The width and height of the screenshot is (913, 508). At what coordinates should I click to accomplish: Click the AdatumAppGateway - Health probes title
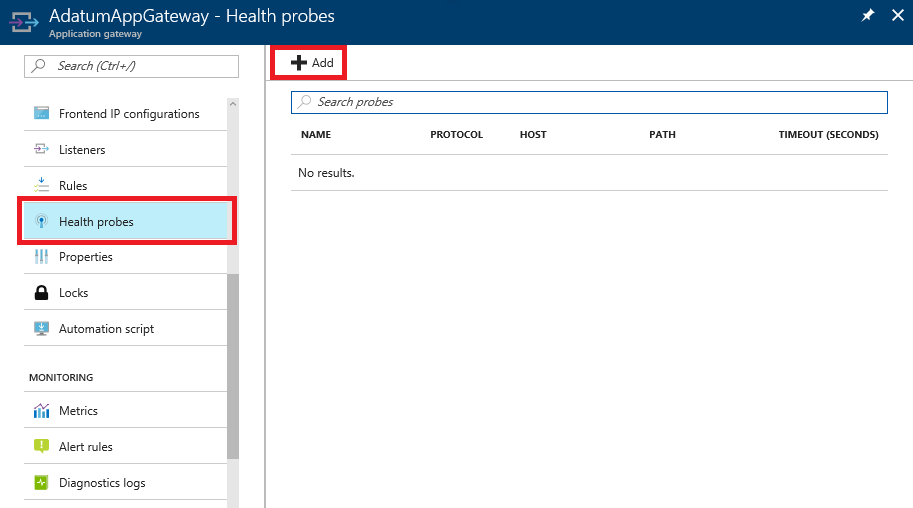[192, 16]
